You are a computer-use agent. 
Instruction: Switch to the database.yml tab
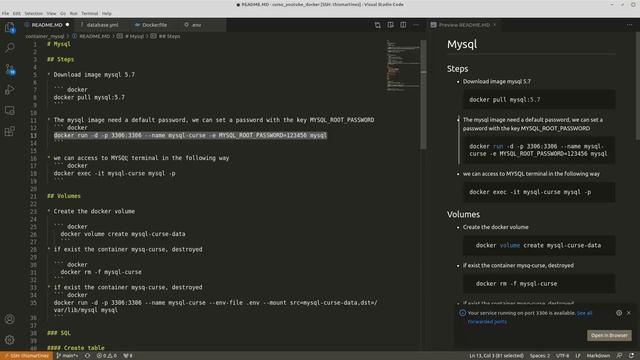coord(102,25)
